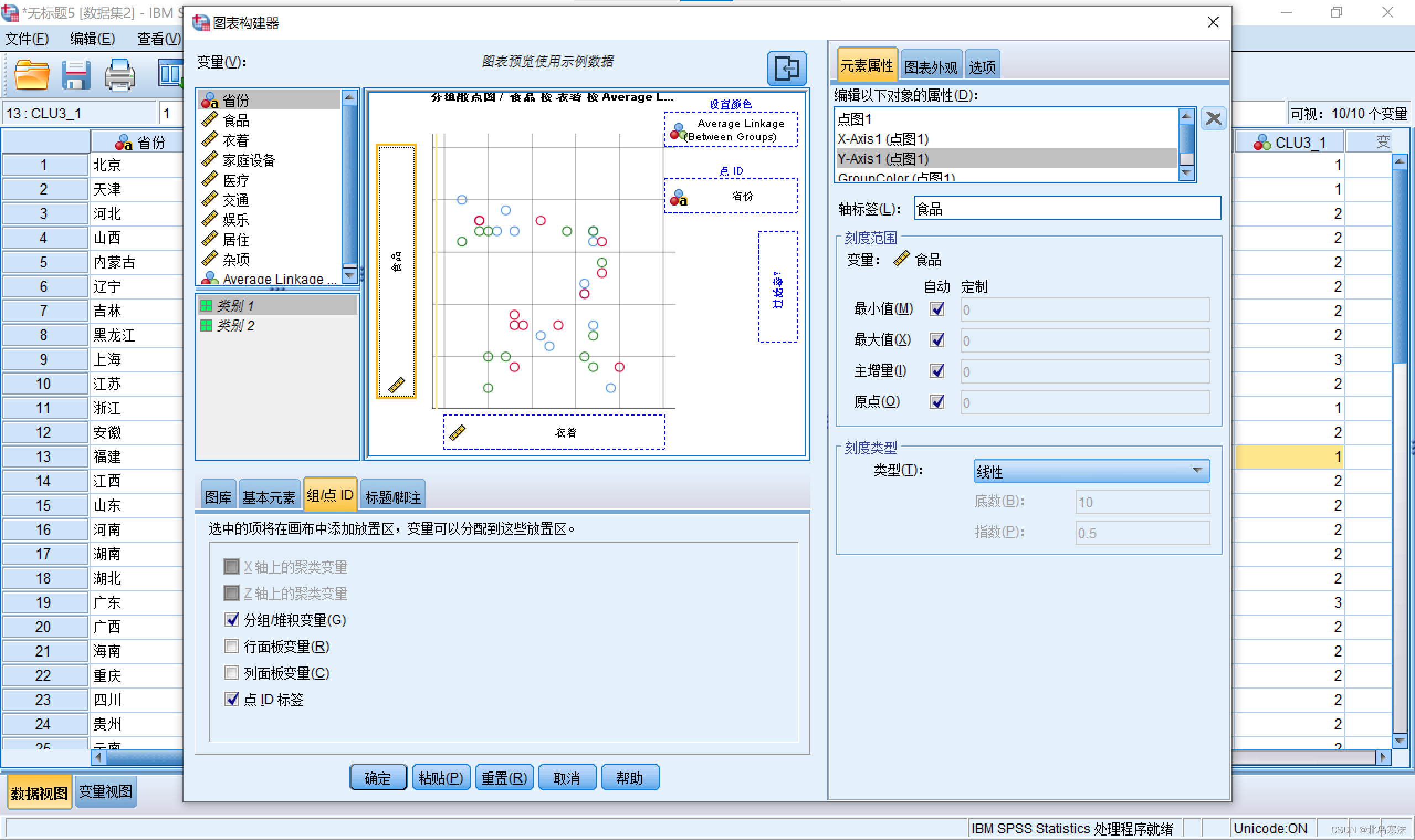The image size is (1415, 840).
Task: Select X-Axis1 (点图1) in properties list
Action: click(x=1007, y=139)
